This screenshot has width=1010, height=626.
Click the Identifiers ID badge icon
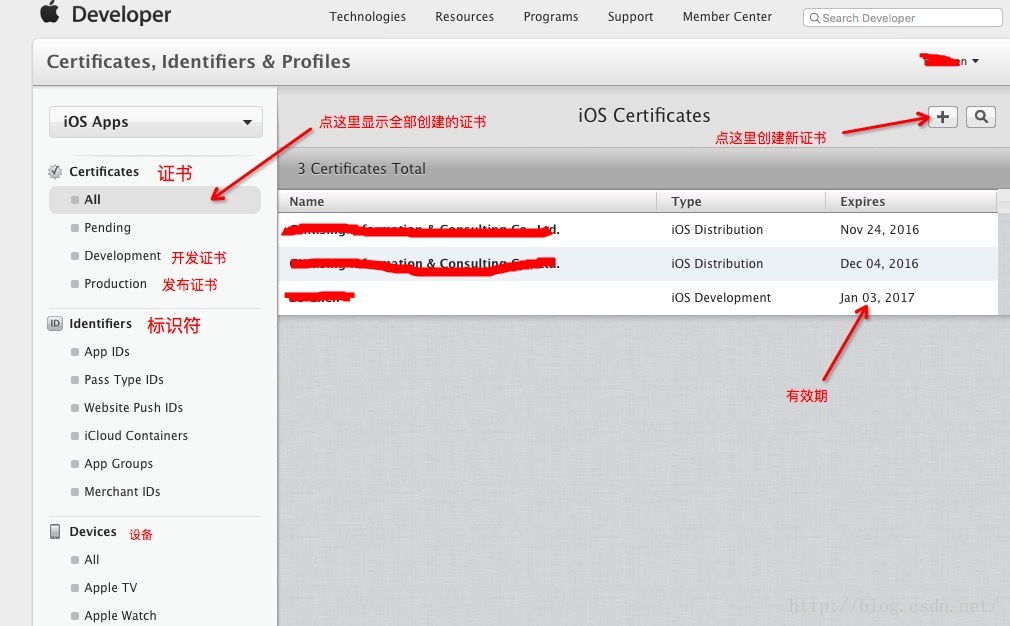pos(55,323)
